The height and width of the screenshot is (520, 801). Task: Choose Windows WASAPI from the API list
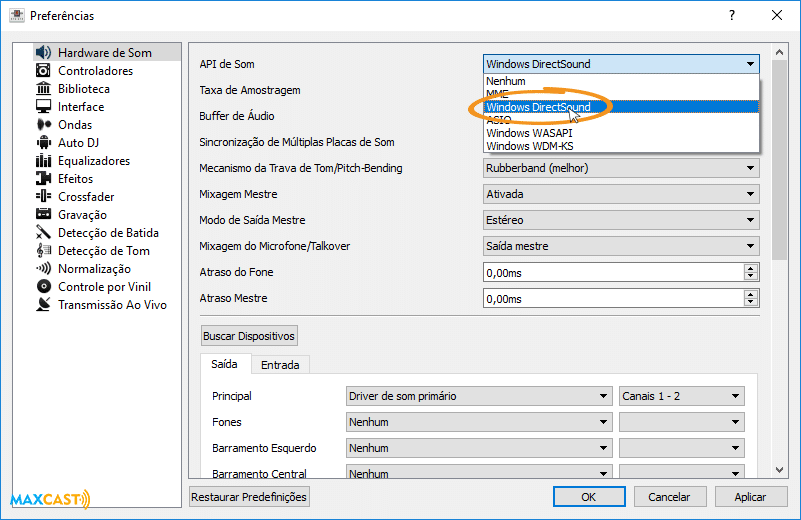(529, 133)
